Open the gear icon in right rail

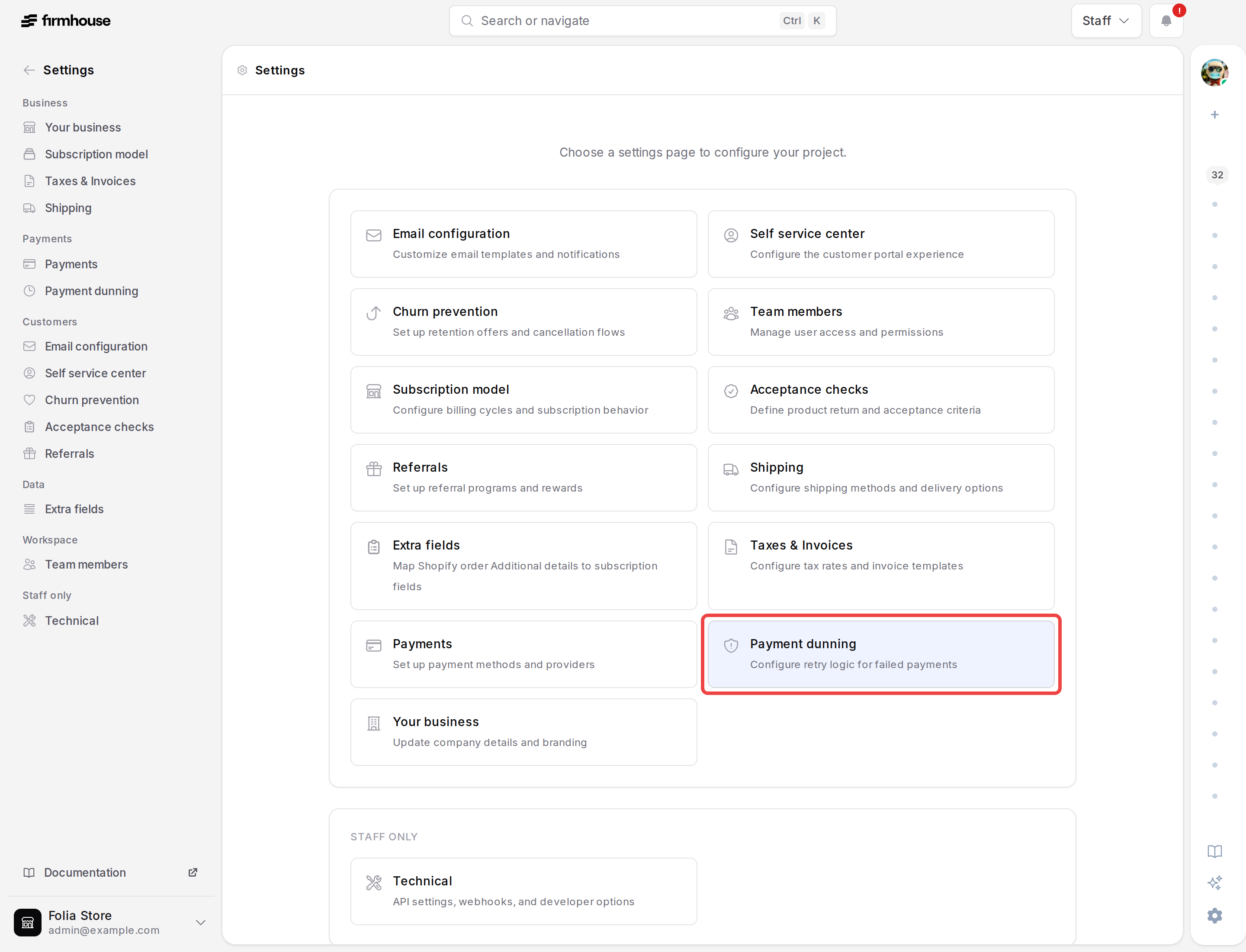1214,915
